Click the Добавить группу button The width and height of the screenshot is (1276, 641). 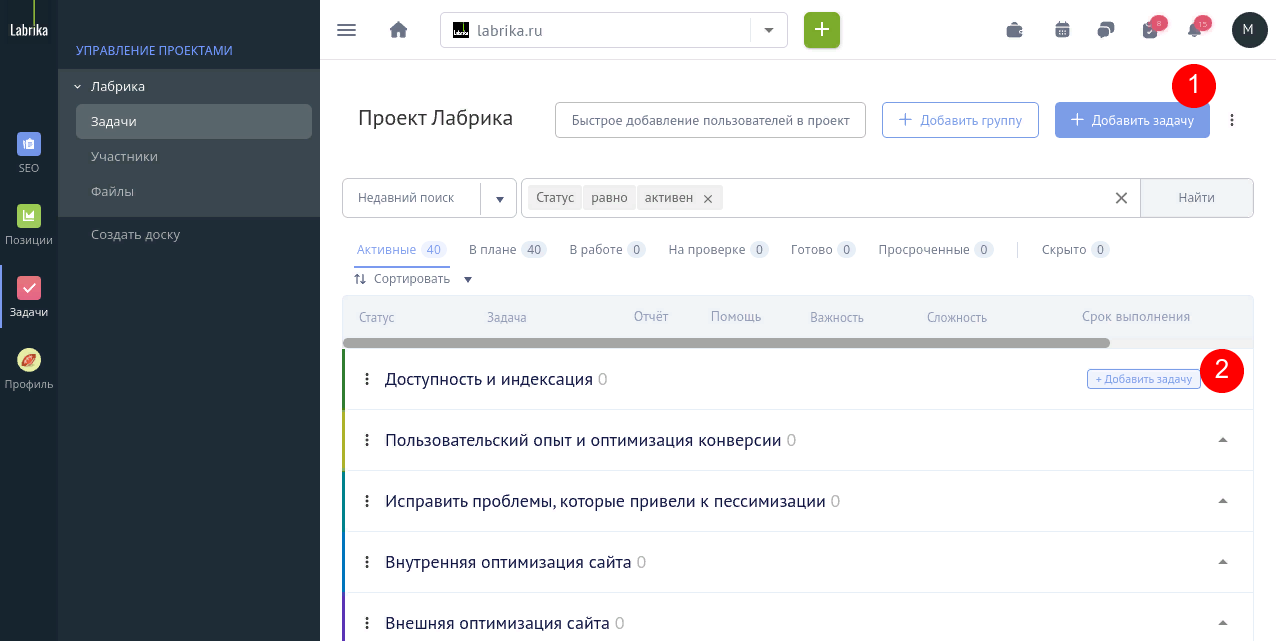[x=960, y=120]
